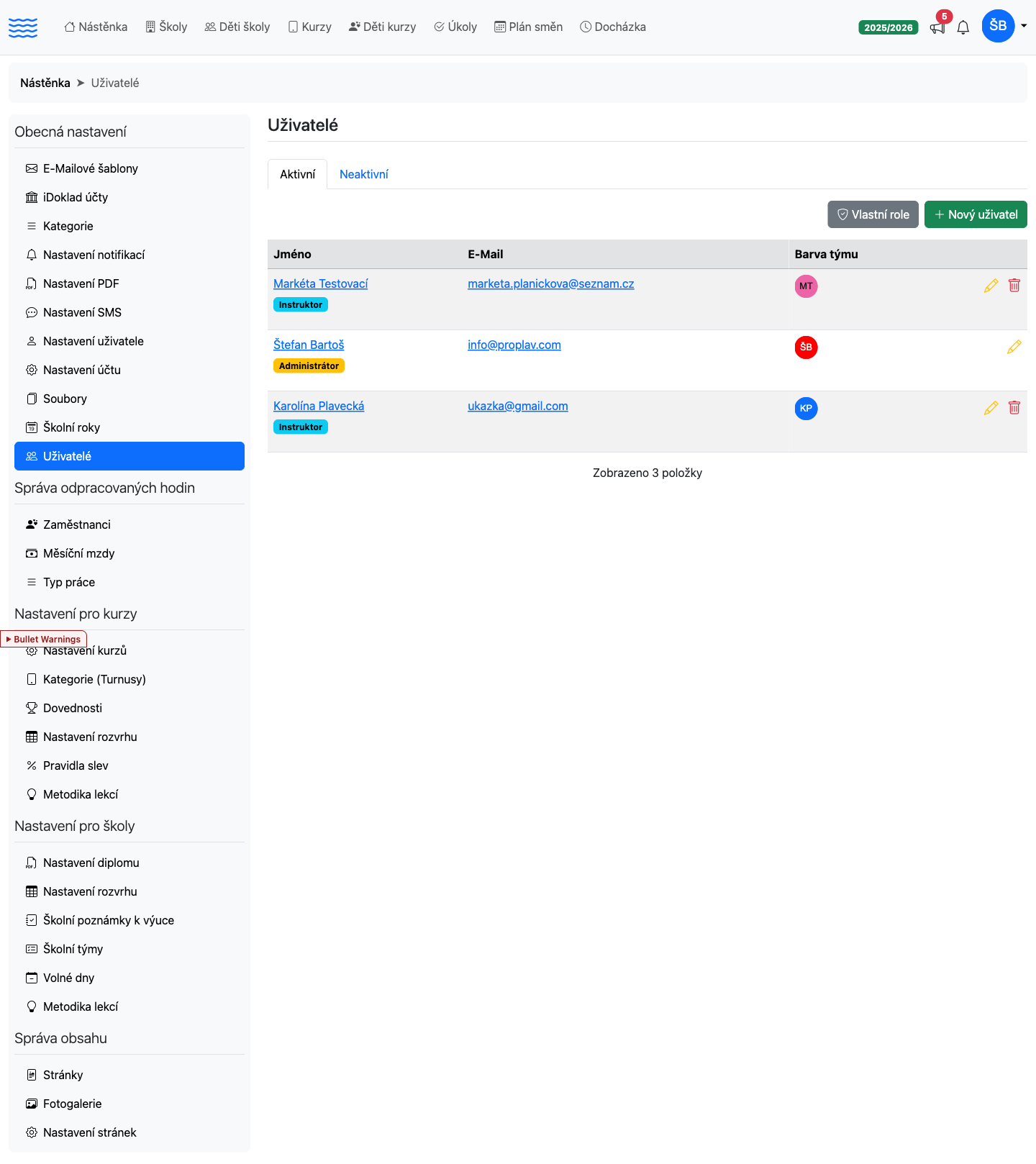Select Uživatelé in the sidebar
The width and height of the screenshot is (1036, 1164).
pyautogui.click(x=129, y=456)
